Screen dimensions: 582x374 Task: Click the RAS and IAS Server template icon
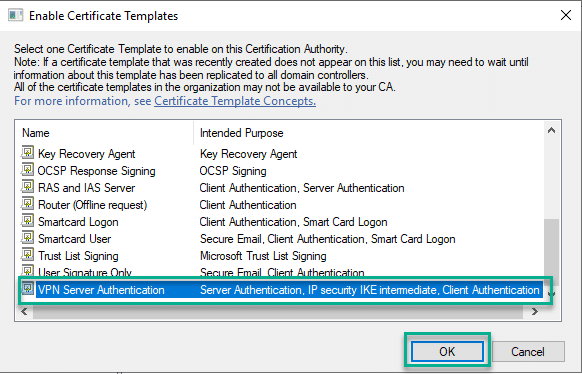point(27,187)
